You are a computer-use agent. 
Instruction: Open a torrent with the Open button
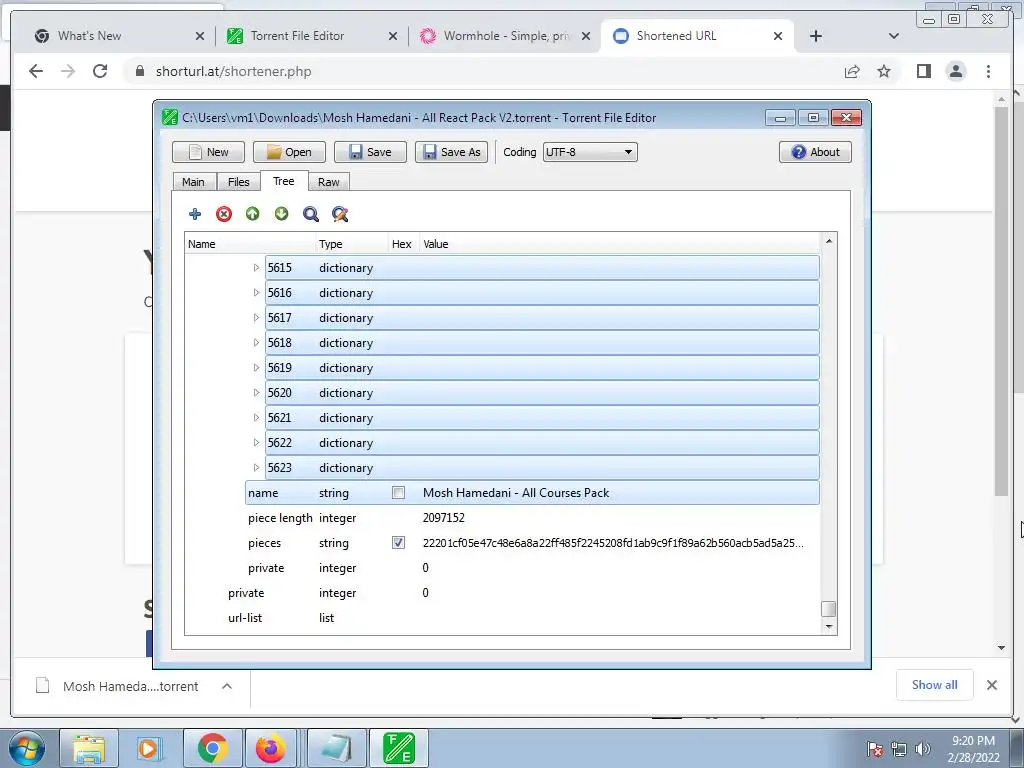[x=289, y=152]
